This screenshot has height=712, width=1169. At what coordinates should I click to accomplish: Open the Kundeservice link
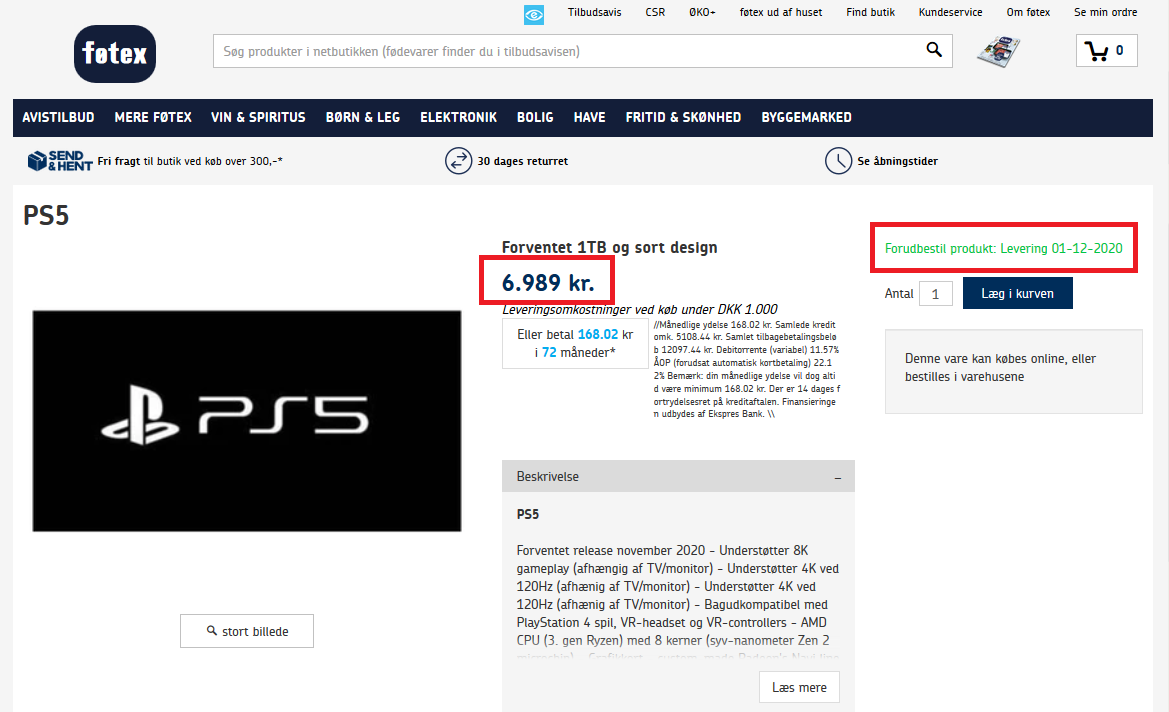(x=950, y=13)
